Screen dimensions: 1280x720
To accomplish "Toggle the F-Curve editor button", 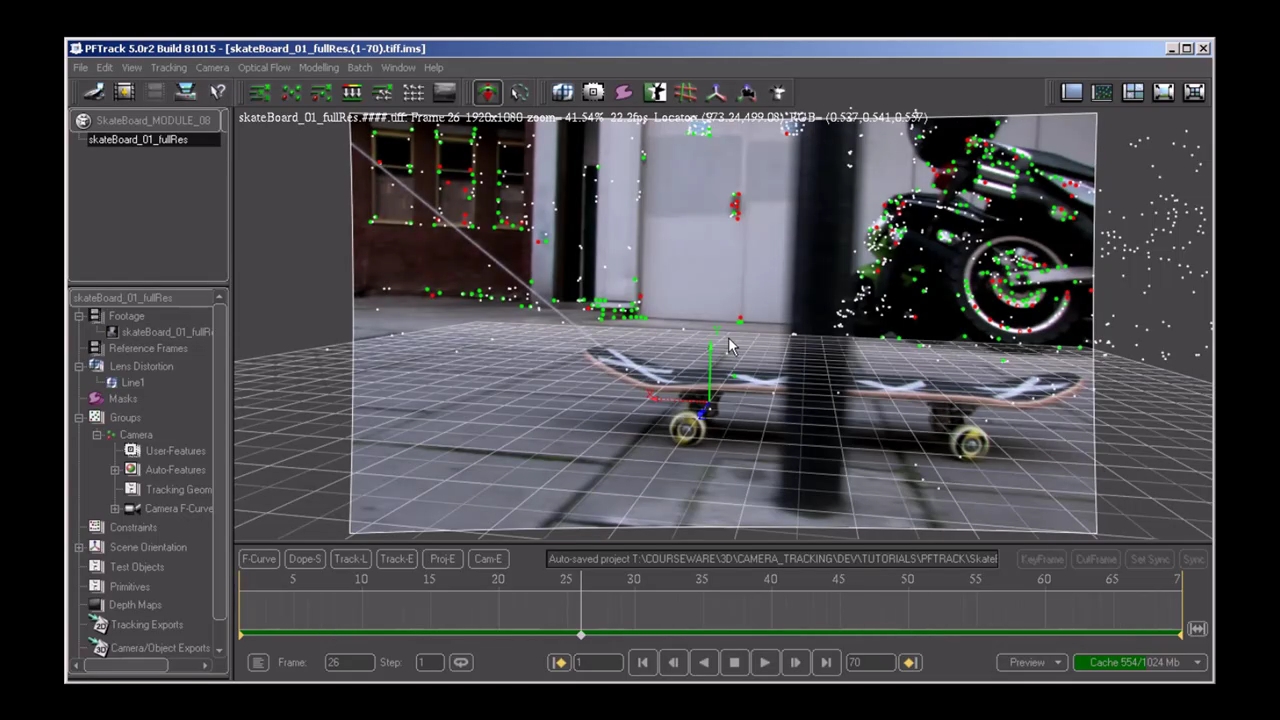I will 258,559.
